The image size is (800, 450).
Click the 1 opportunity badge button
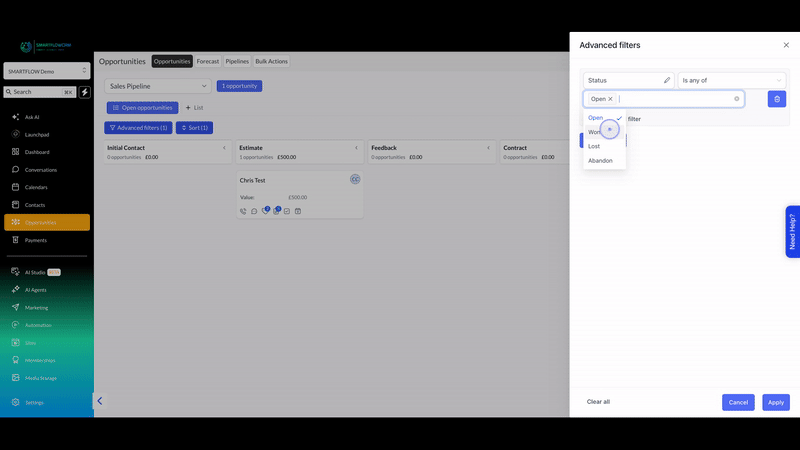[x=239, y=86]
